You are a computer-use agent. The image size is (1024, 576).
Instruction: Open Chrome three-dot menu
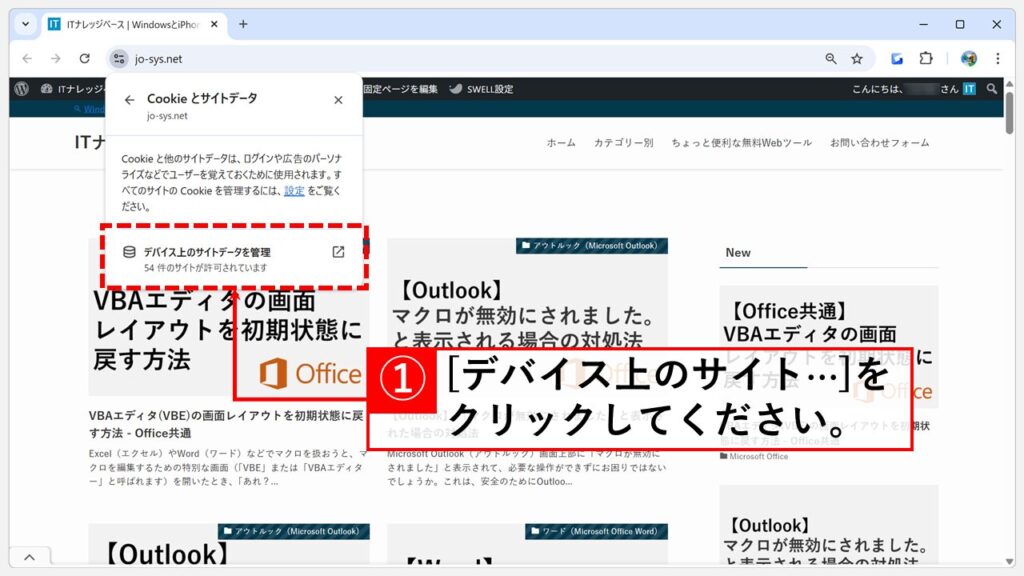(997, 59)
